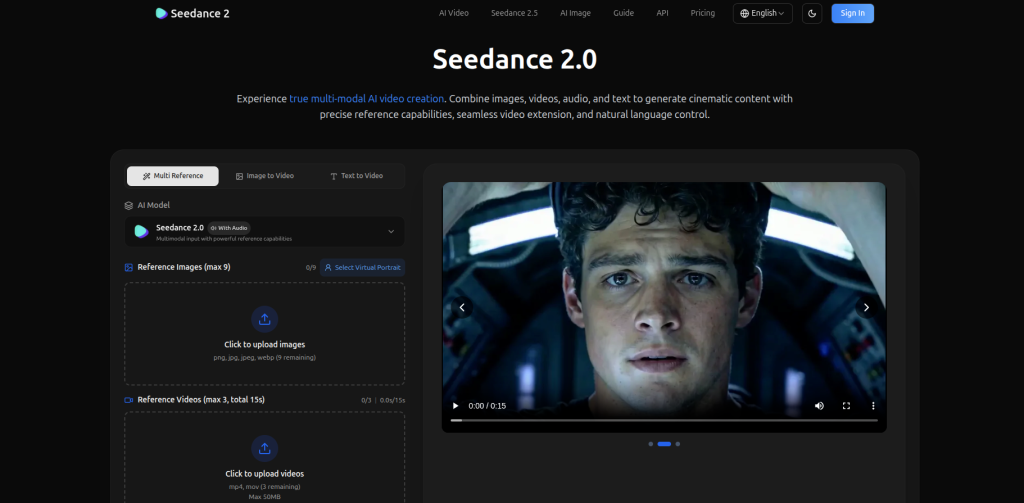Toggle dark mode moon icon

click(812, 13)
